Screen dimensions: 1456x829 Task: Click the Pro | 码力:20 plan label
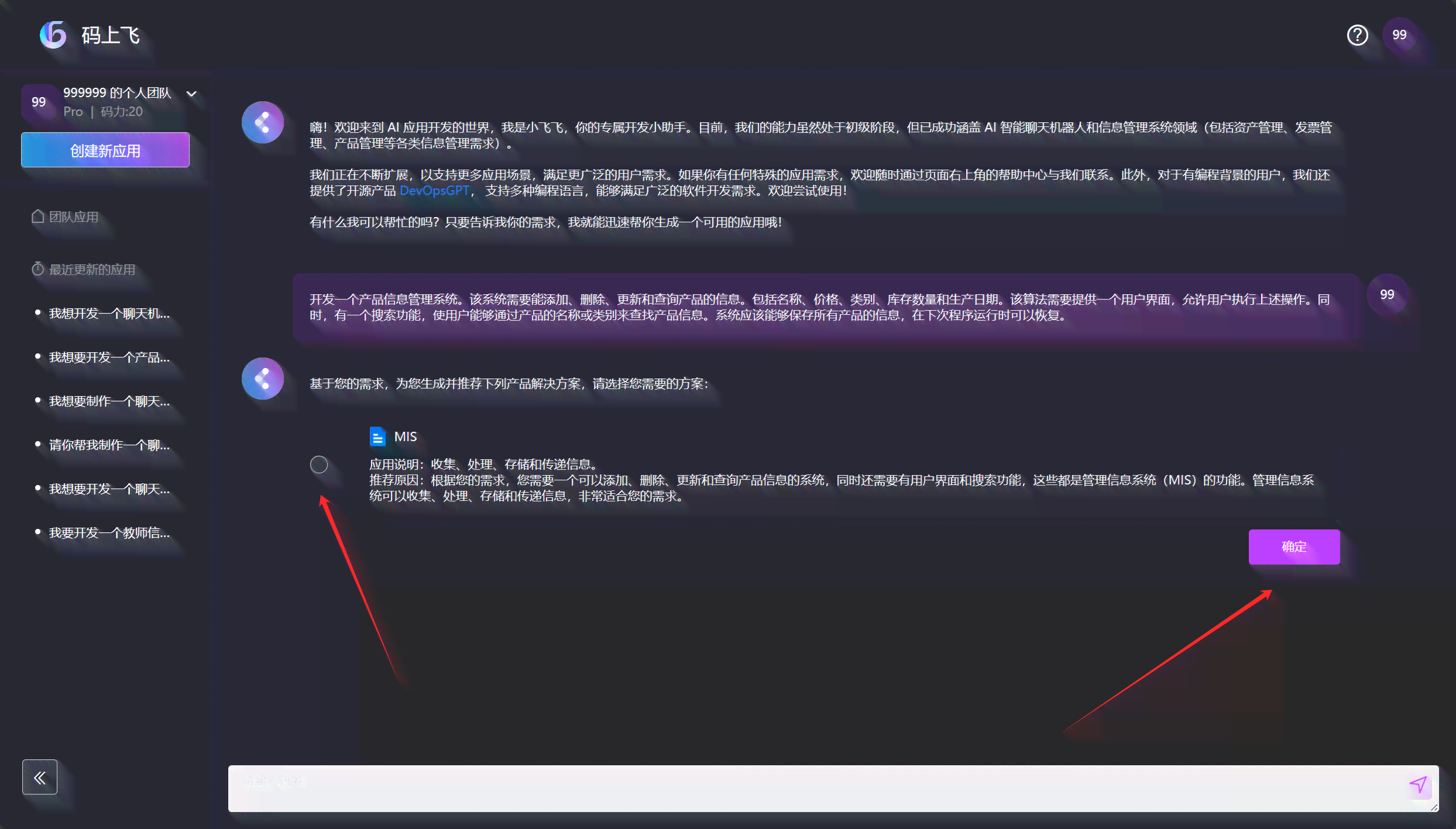tap(103, 112)
